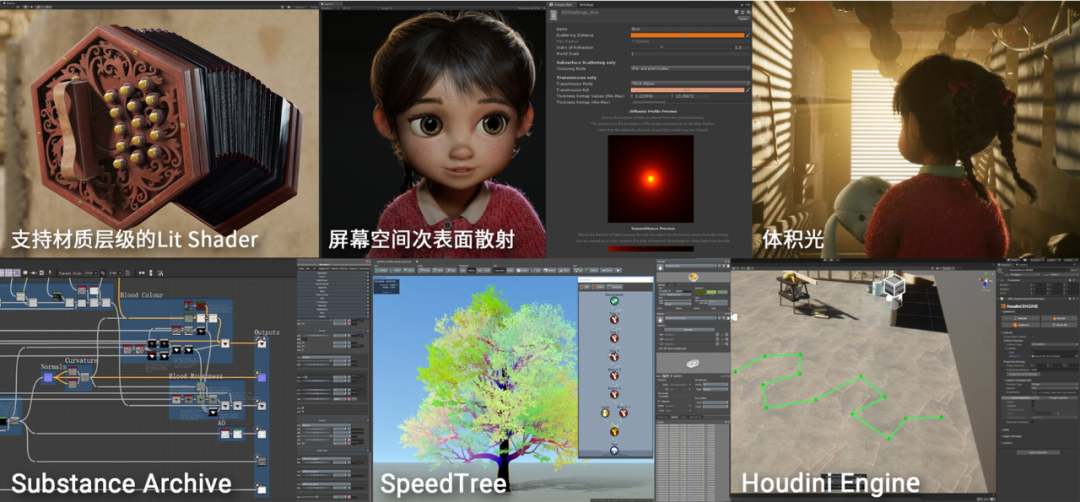Pick Scattering Distance color with its eyedropper

(x=748, y=35)
